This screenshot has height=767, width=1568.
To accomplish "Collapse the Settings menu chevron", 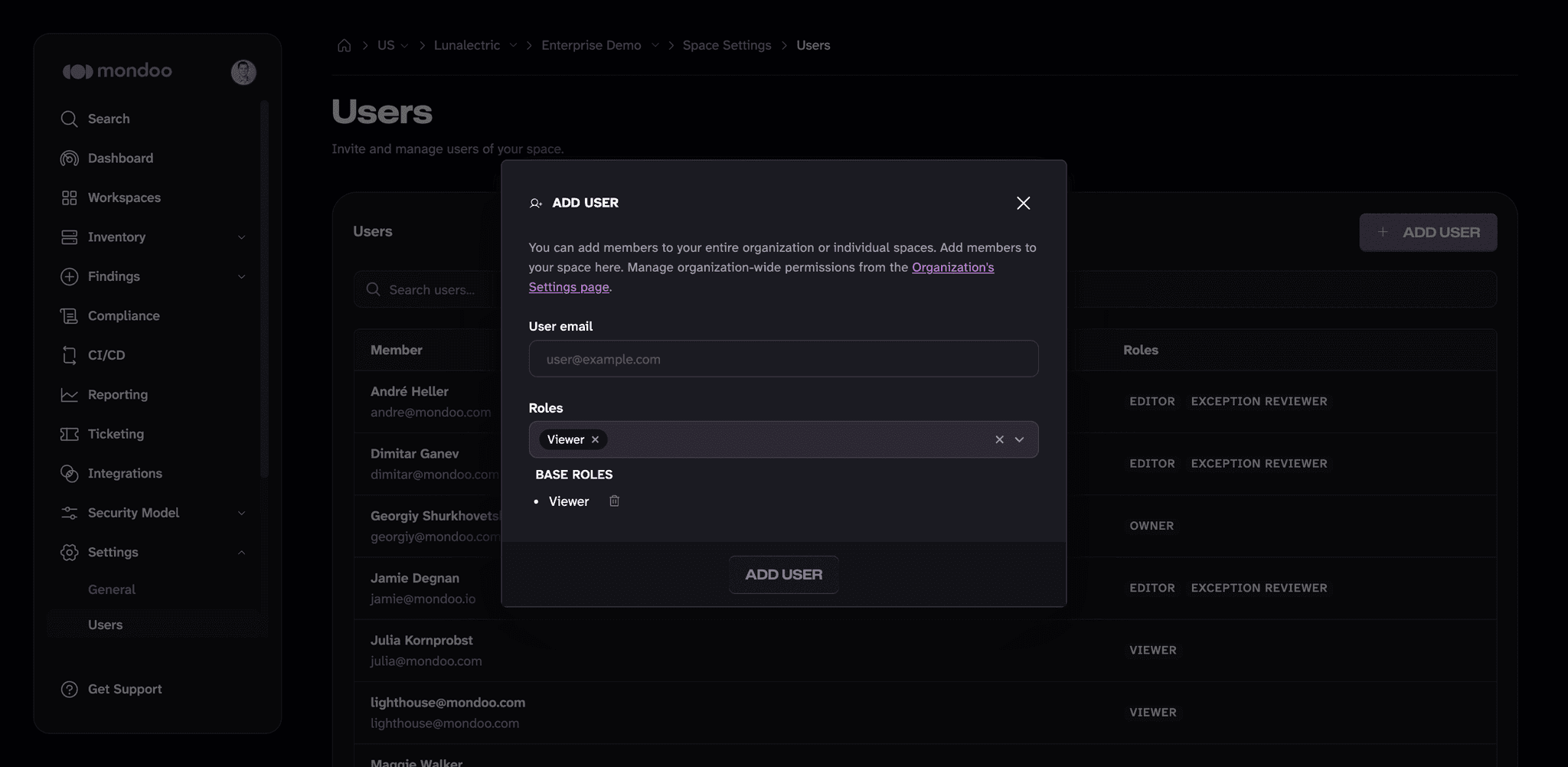I will (241, 553).
